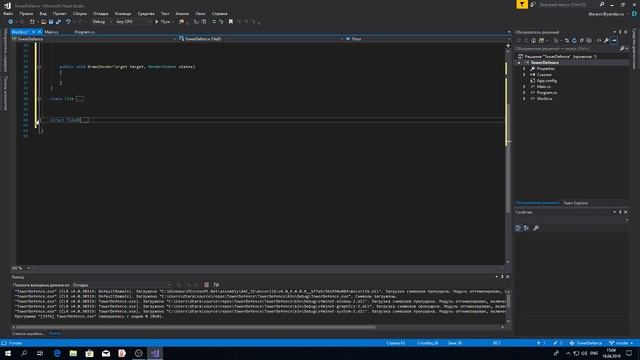Open the Справка menu
The width and height of the screenshot is (640, 360).
(219, 13)
